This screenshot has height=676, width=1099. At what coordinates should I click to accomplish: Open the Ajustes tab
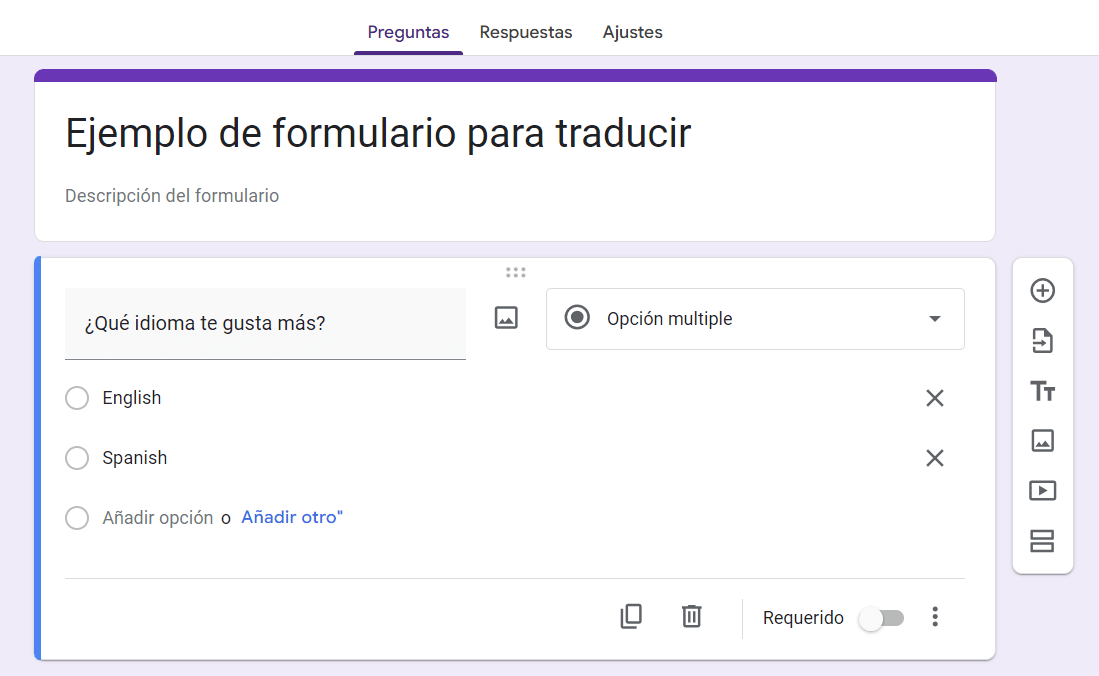point(632,32)
